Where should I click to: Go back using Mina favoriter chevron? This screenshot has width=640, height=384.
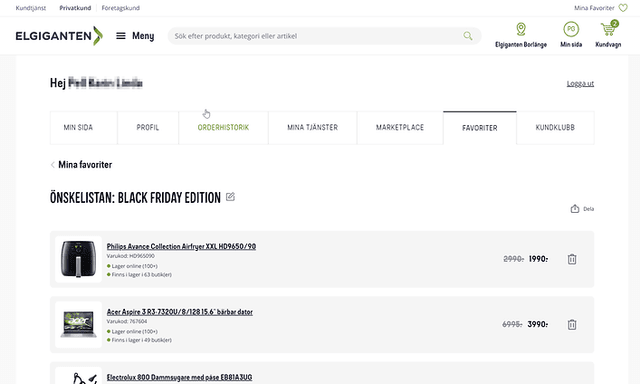pos(53,165)
